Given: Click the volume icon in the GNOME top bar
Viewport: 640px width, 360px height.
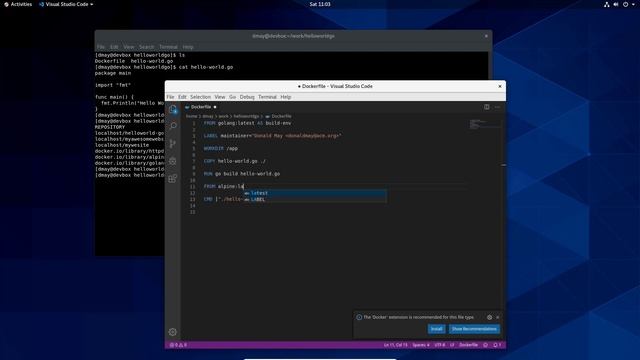Looking at the screenshot, I should point(616,4).
